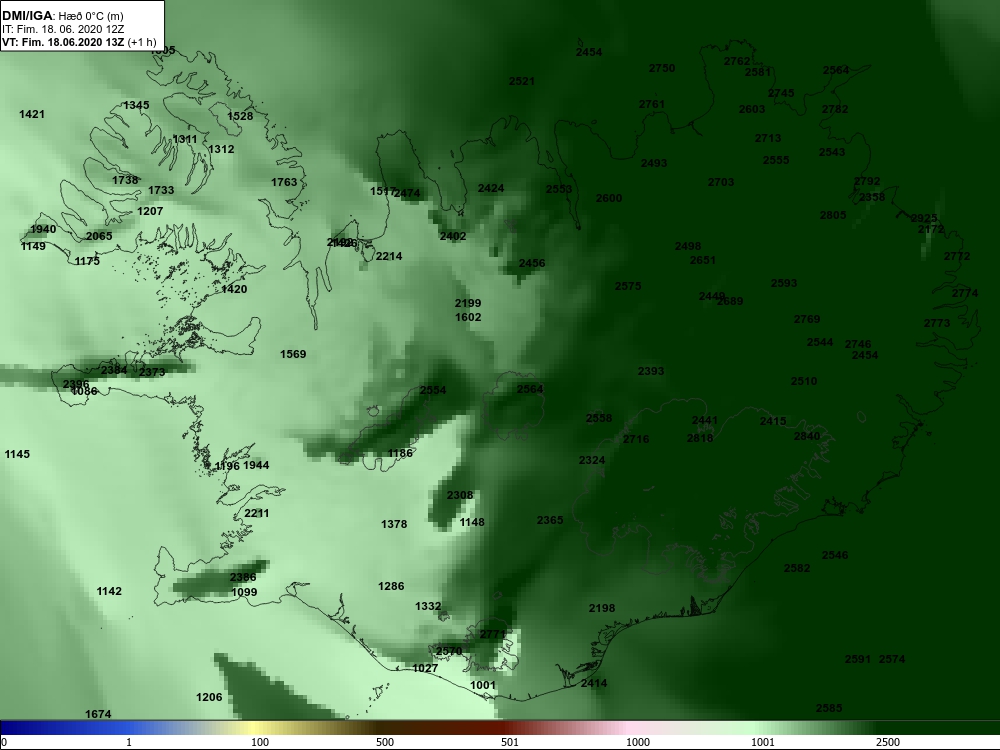Click the 1027 value near the south coast
Viewport: 1000px width, 750px height.
pos(425,668)
